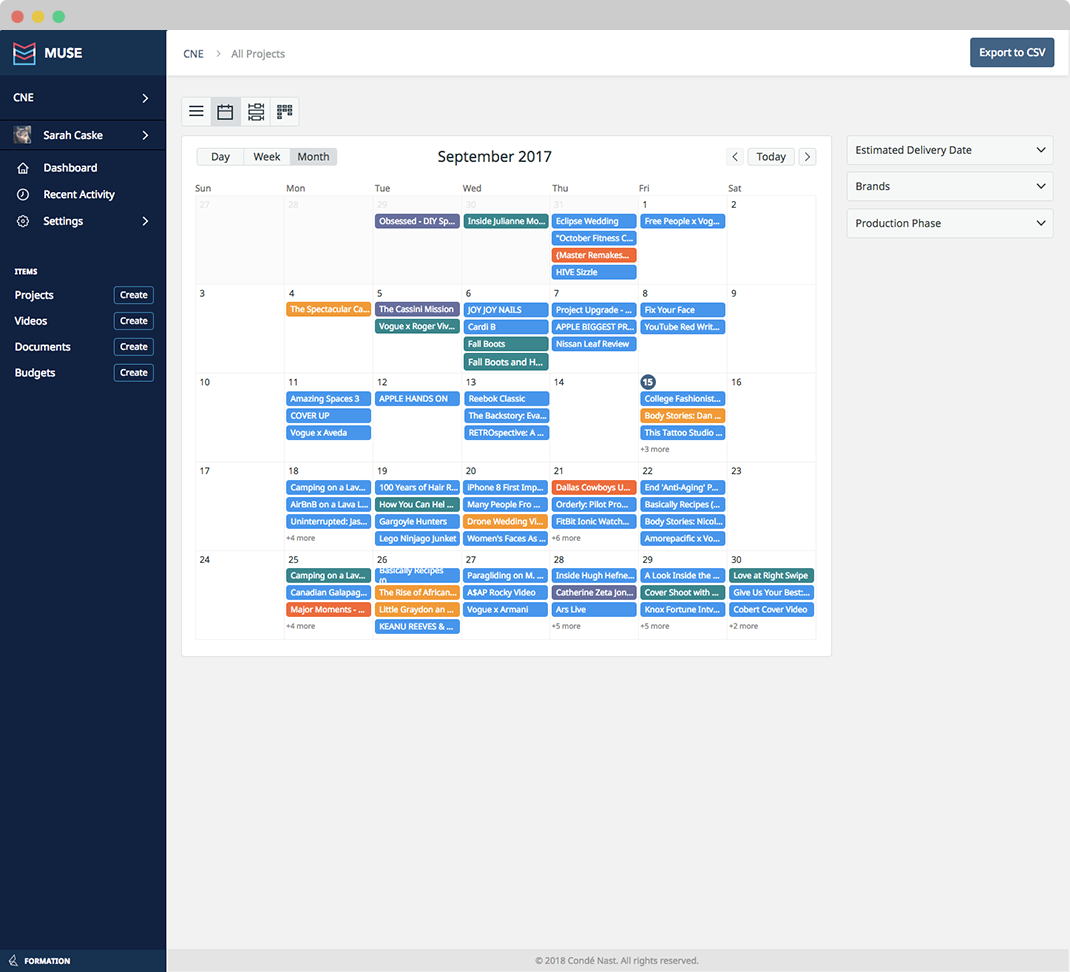Open the Brands filter dropdown
The image size is (1070, 972).
pos(950,186)
